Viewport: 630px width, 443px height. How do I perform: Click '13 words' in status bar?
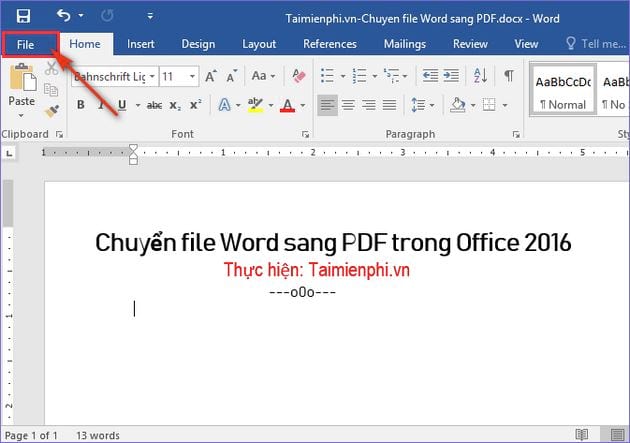point(98,435)
